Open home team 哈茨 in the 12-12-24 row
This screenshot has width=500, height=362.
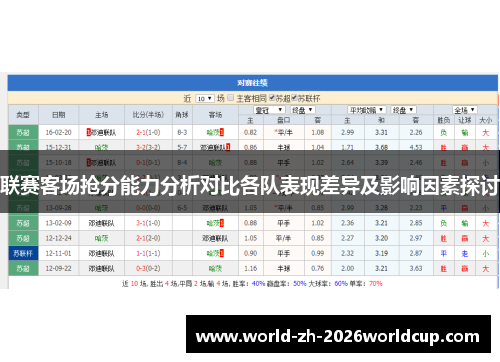(x=102, y=238)
